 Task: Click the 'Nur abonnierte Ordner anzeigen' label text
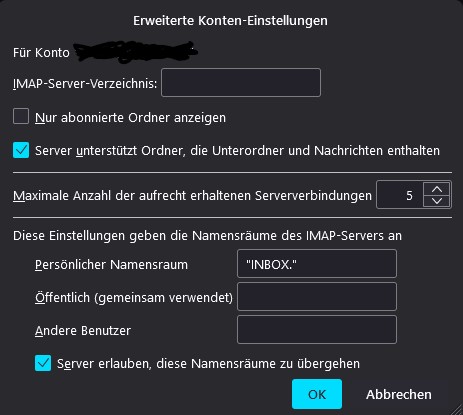(130, 118)
